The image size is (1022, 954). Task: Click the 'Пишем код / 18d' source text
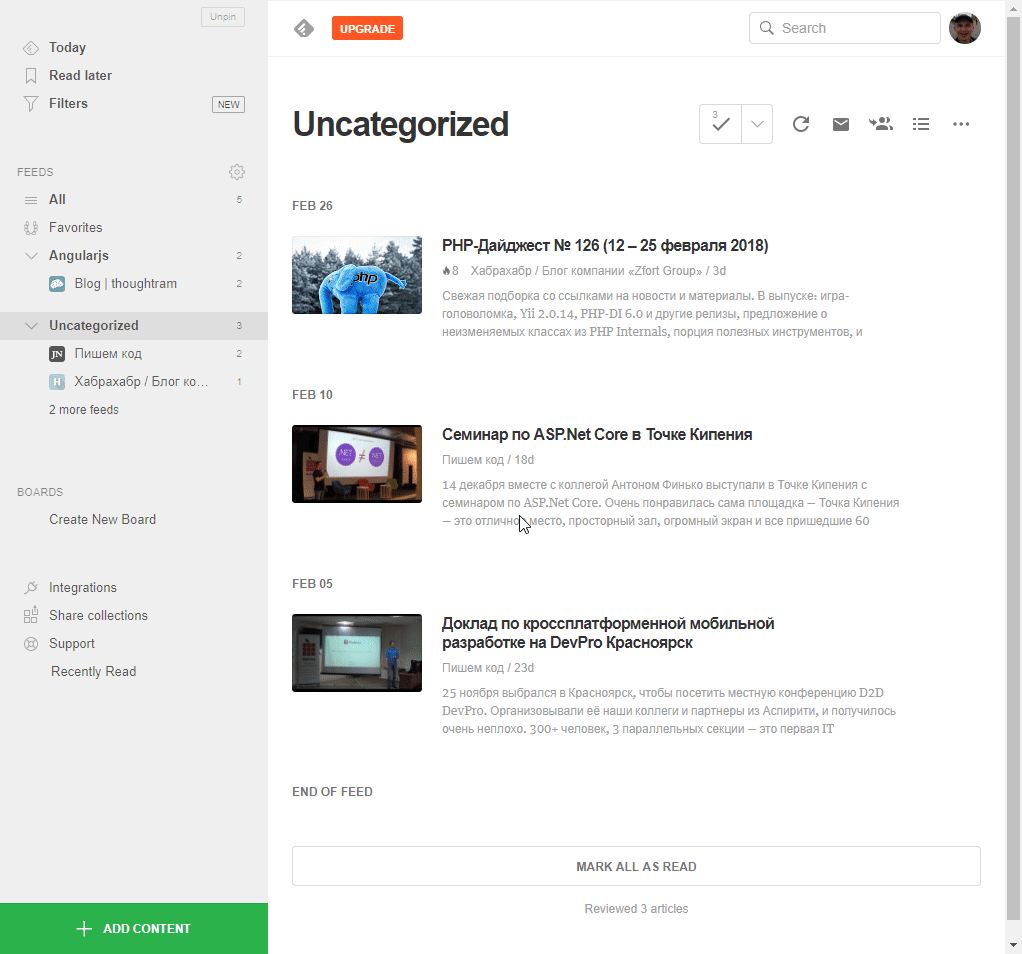pyautogui.click(x=488, y=459)
